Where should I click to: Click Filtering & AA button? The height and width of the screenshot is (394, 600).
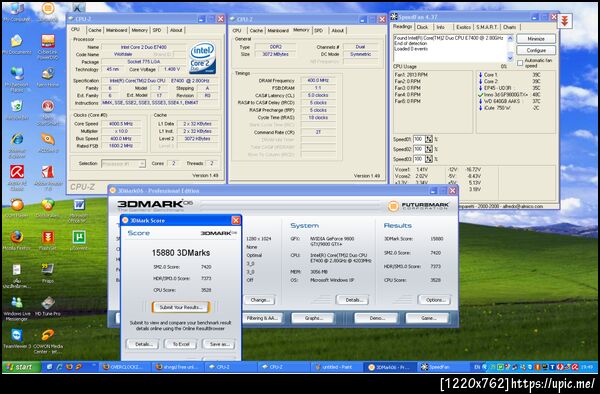(263, 318)
